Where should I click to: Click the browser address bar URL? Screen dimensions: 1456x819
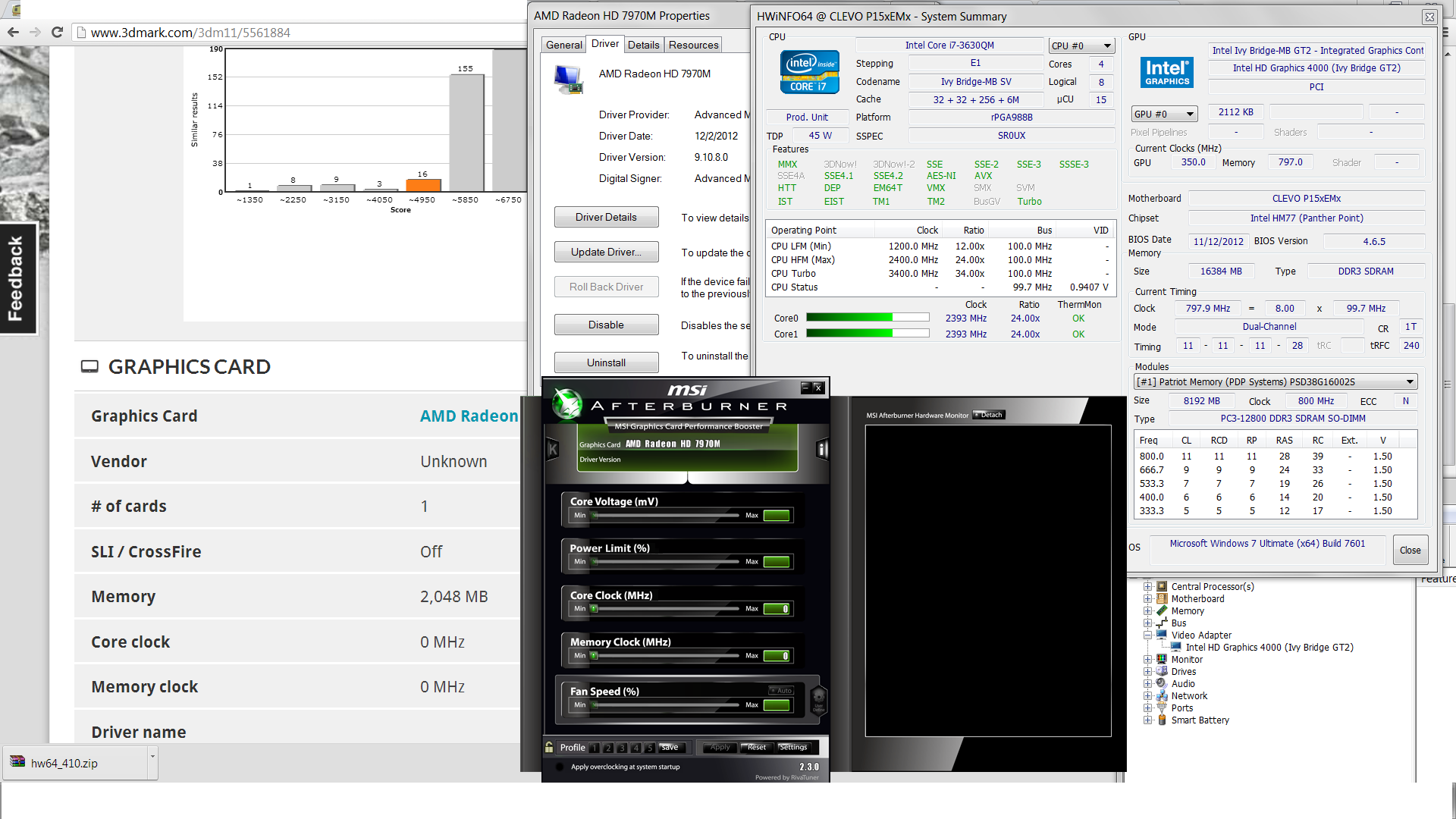(x=190, y=33)
